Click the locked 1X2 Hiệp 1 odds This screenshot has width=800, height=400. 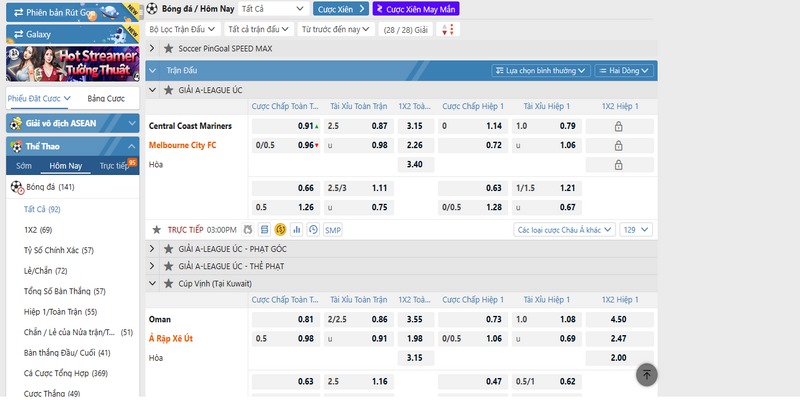coord(617,127)
